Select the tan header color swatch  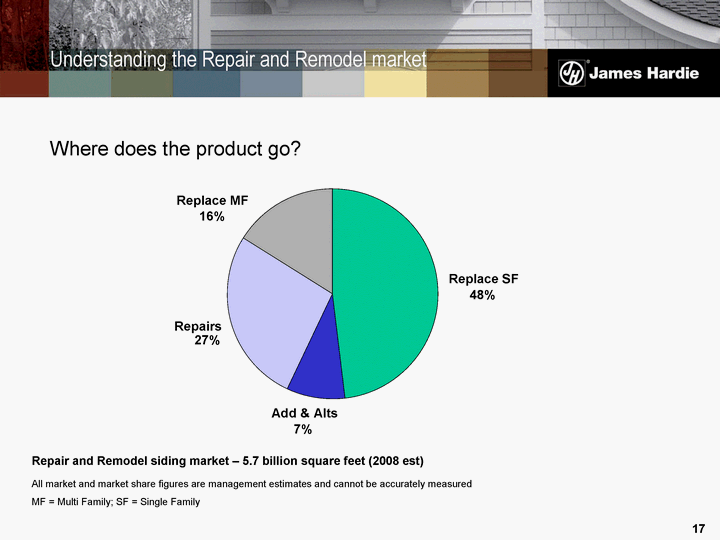[x=456, y=85]
